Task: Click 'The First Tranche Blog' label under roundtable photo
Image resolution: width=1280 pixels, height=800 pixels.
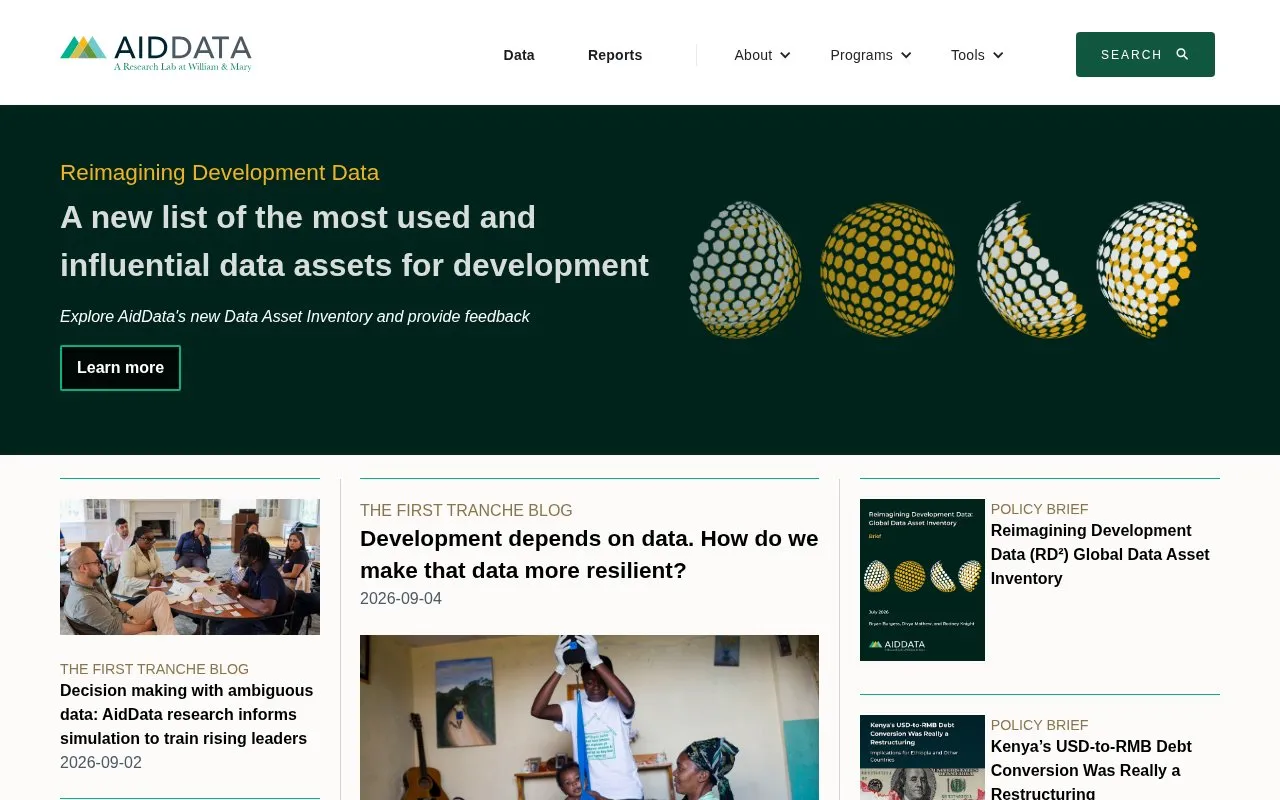Action: tap(154, 669)
